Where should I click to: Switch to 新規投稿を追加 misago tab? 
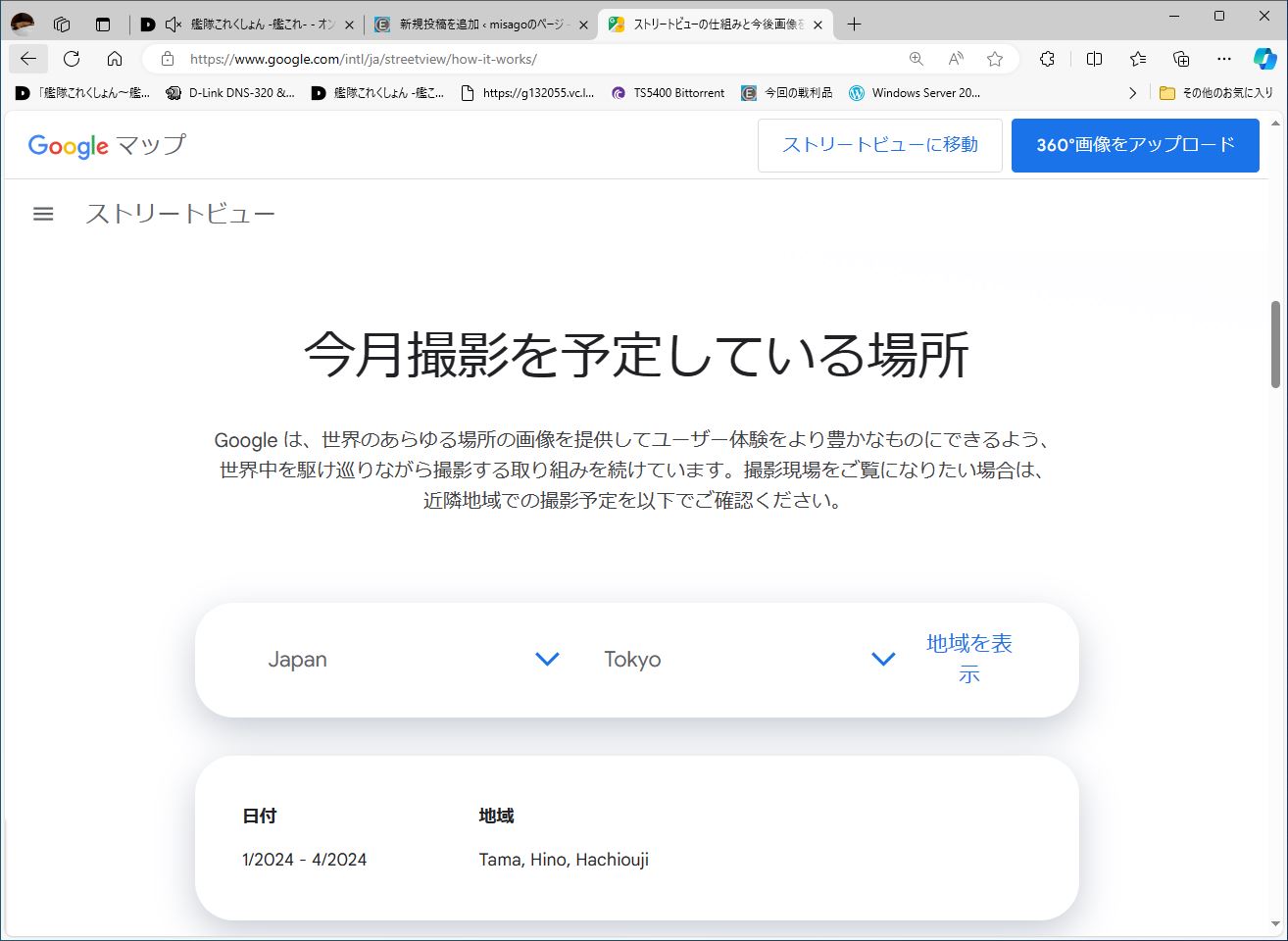click(x=482, y=25)
